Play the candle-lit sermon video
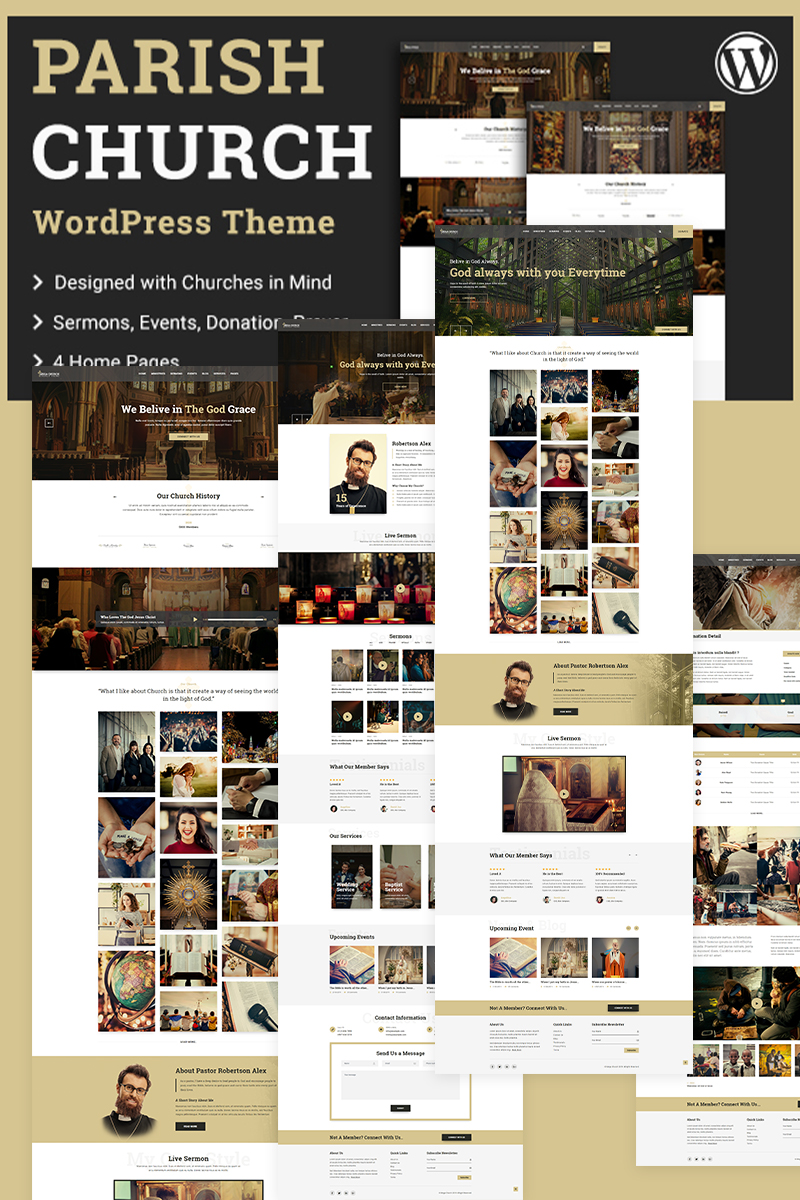The height and width of the screenshot is (1200, 800). (x=401, y=587)
